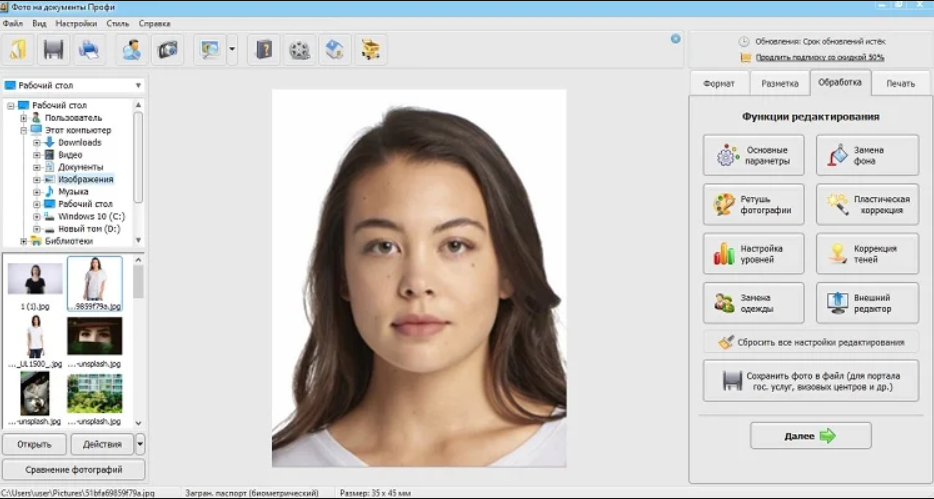Select Замена одежды clothing replacement
Image resolution: width=934 pixels, height=499 pixels.
(753, 303)
